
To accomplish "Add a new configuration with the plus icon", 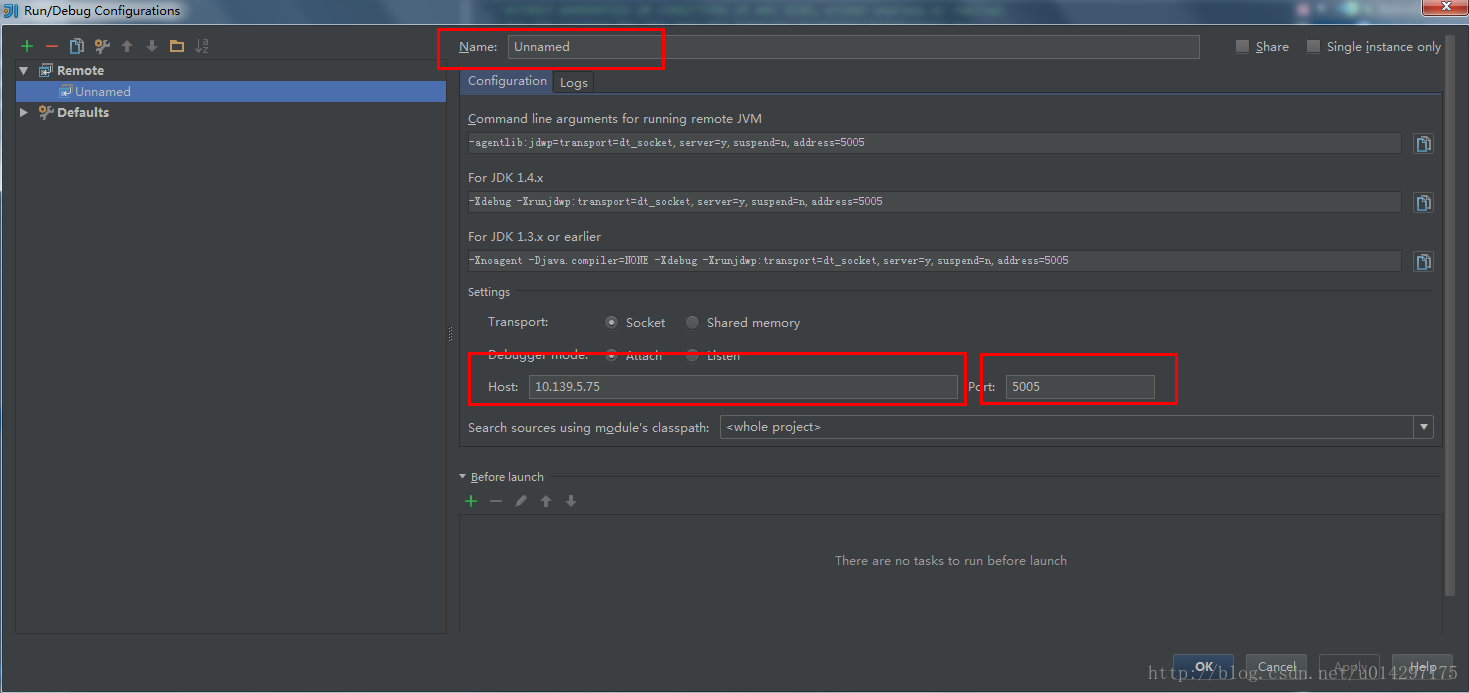I will pos(27,46).
